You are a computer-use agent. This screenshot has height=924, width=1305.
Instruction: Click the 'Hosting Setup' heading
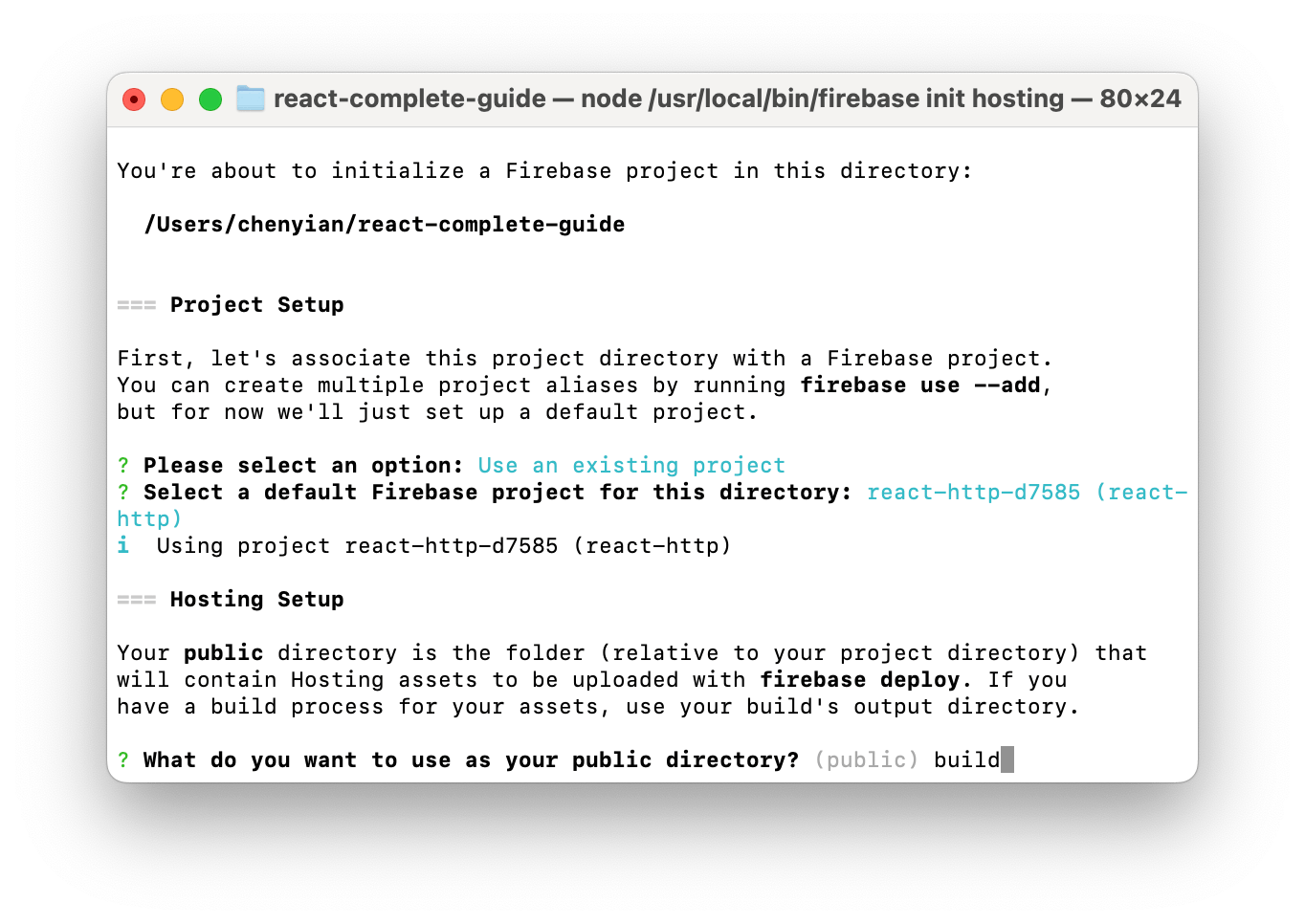click(x=256, y=600)
